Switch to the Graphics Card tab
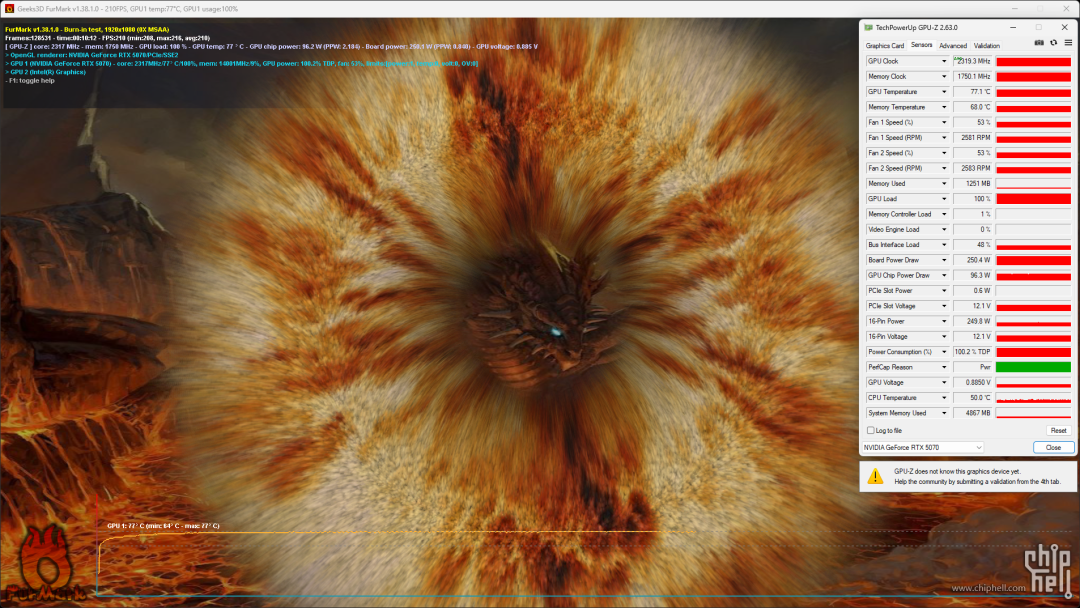 click(x=884, y=45)
